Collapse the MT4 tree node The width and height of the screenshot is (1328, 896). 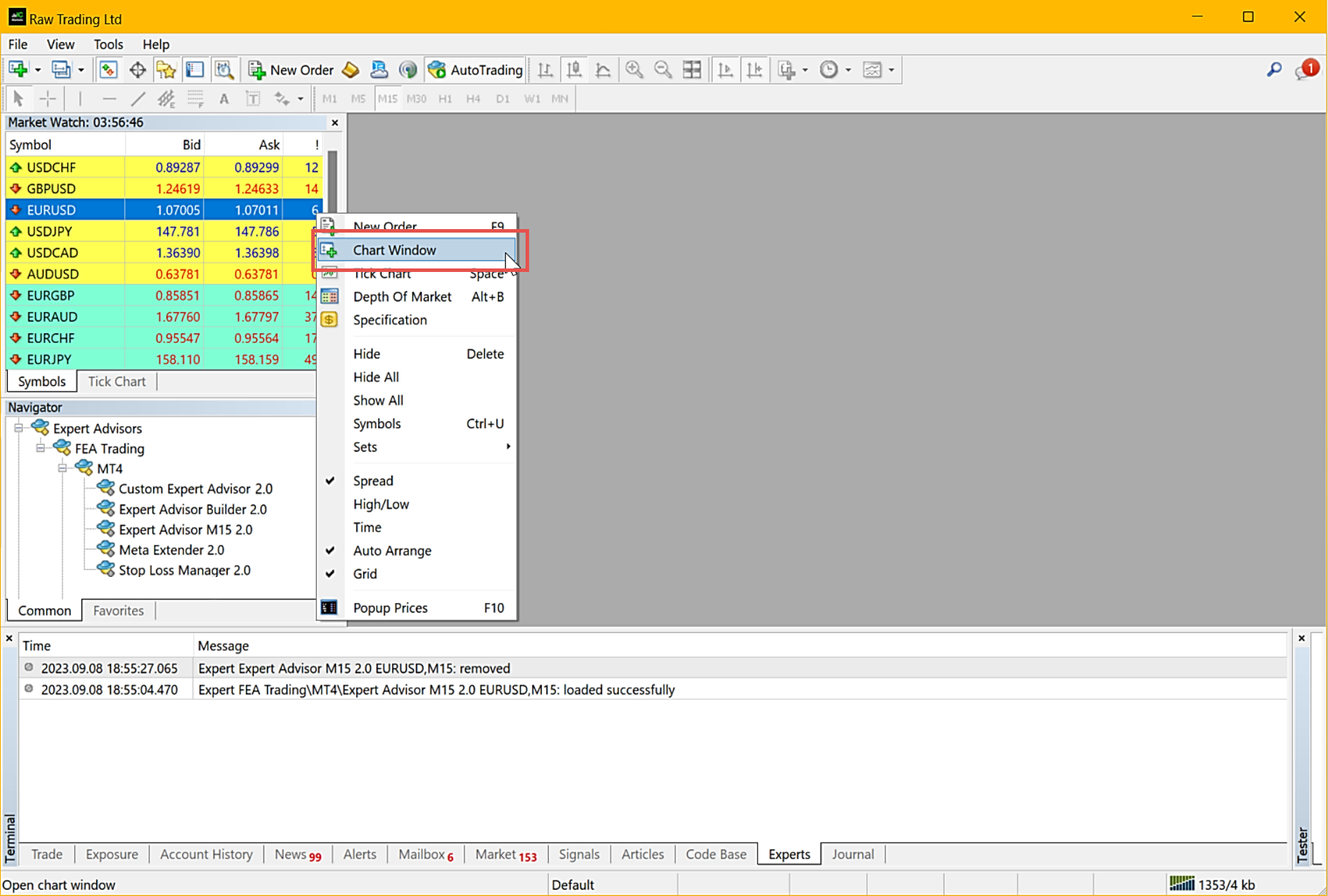pos(63,468)
